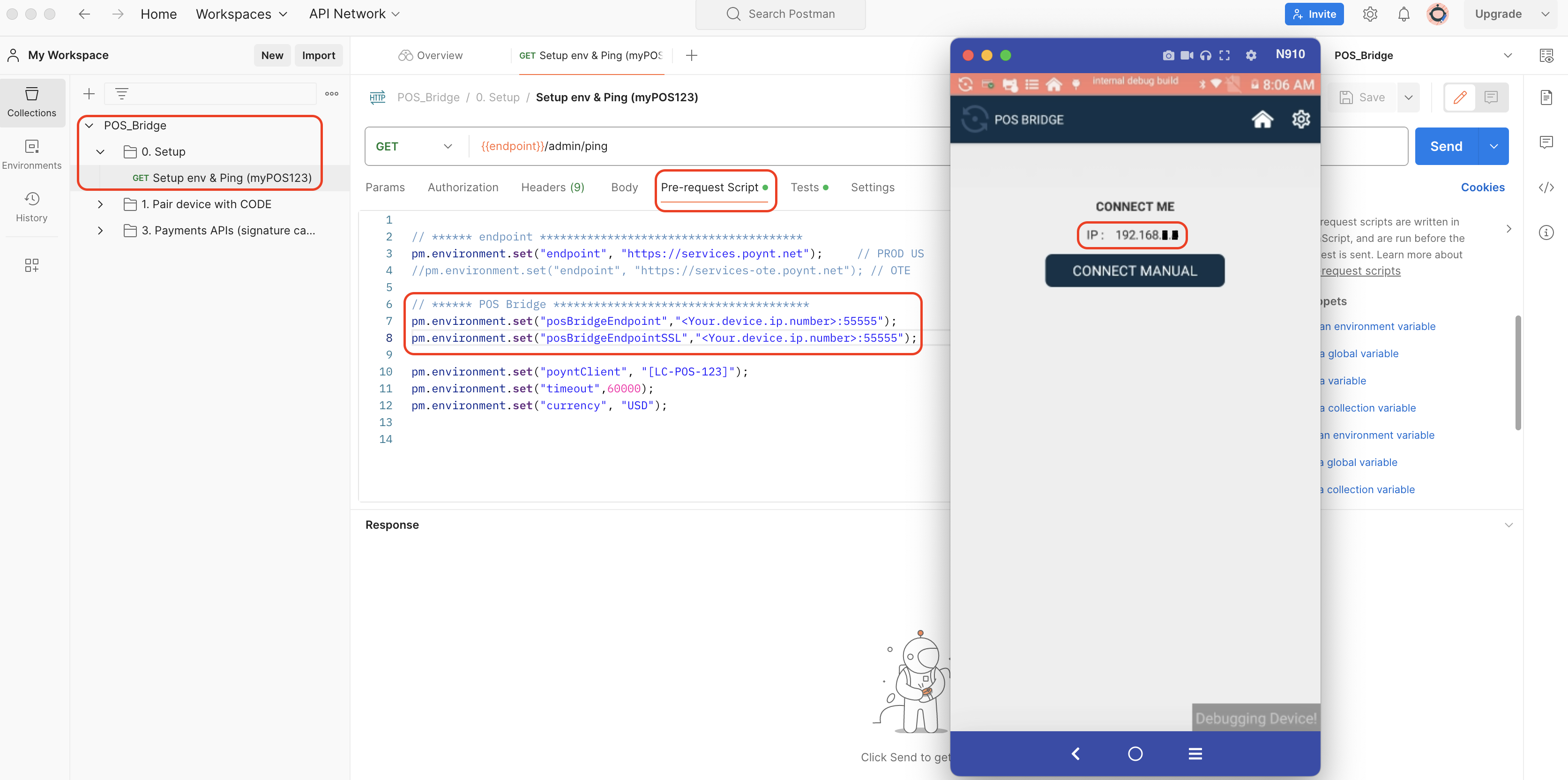The image size is (1568, 780).
Task: Open the API Network dropdown
Action: [x=354, y=14]
